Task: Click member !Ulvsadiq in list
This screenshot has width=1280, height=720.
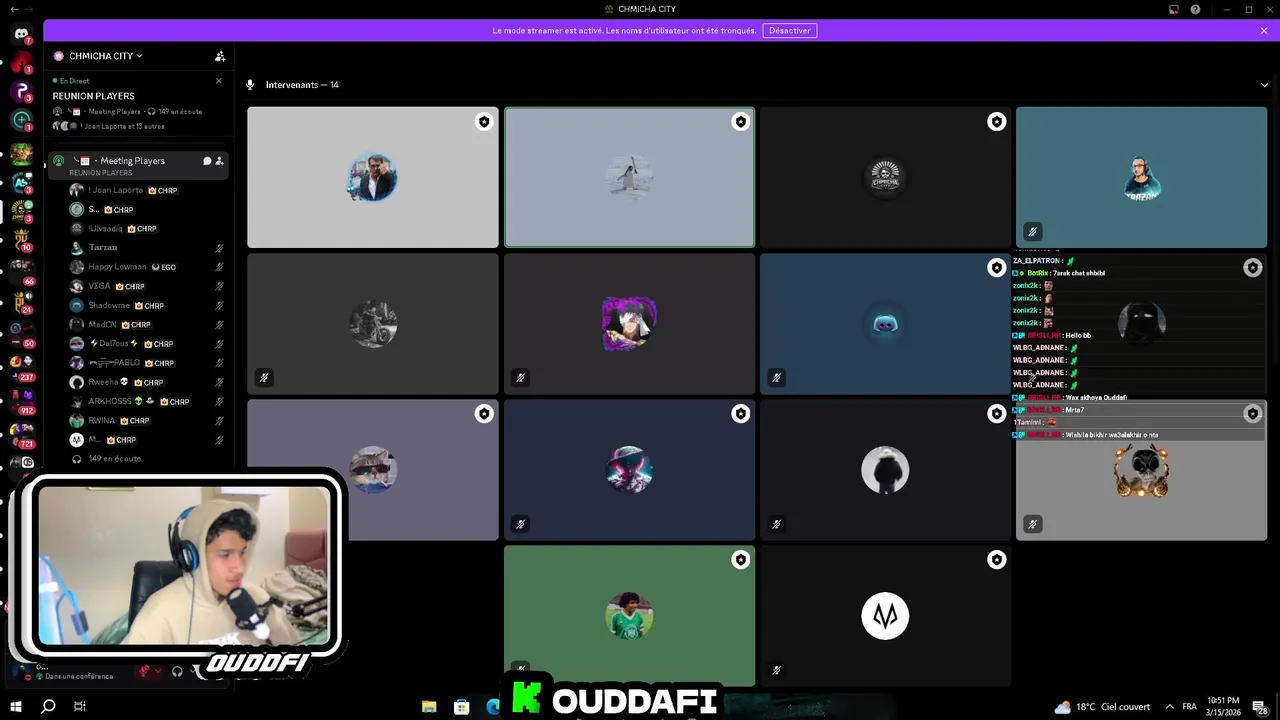Action: pos(138,229)
